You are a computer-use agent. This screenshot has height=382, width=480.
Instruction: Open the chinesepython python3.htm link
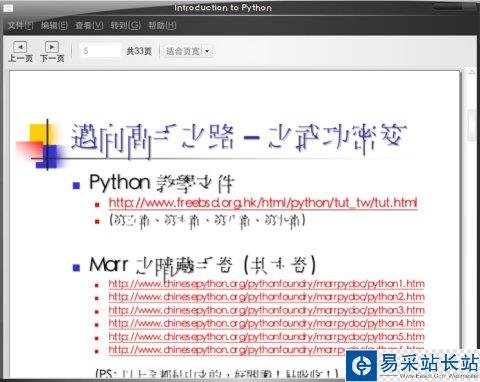click(x=266, y=310)
